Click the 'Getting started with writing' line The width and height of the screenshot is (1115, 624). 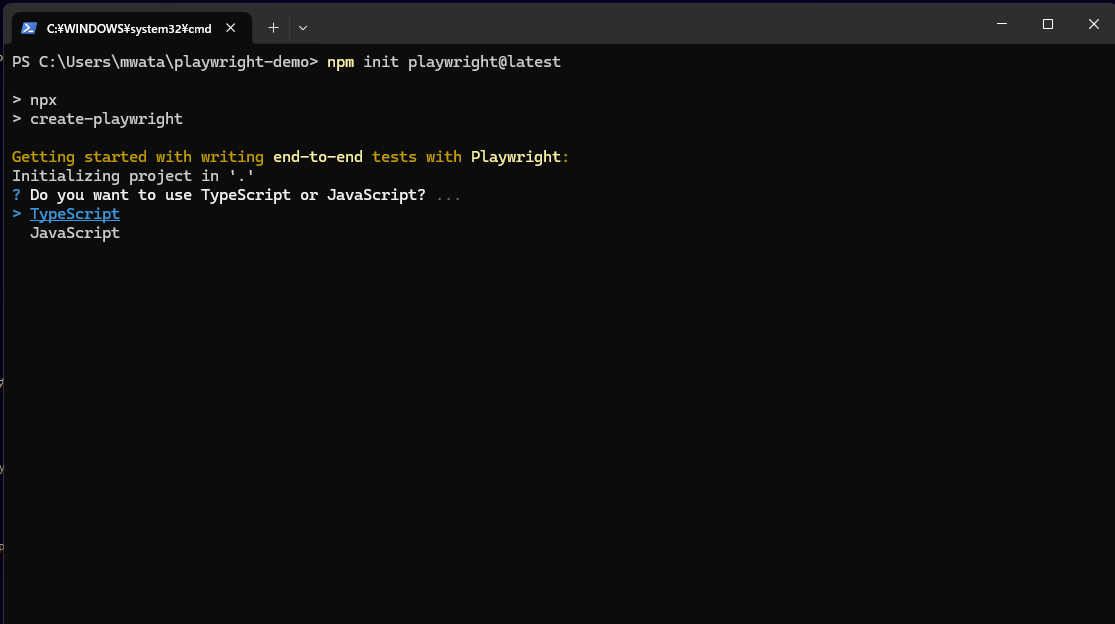click(x=290, y=156)
